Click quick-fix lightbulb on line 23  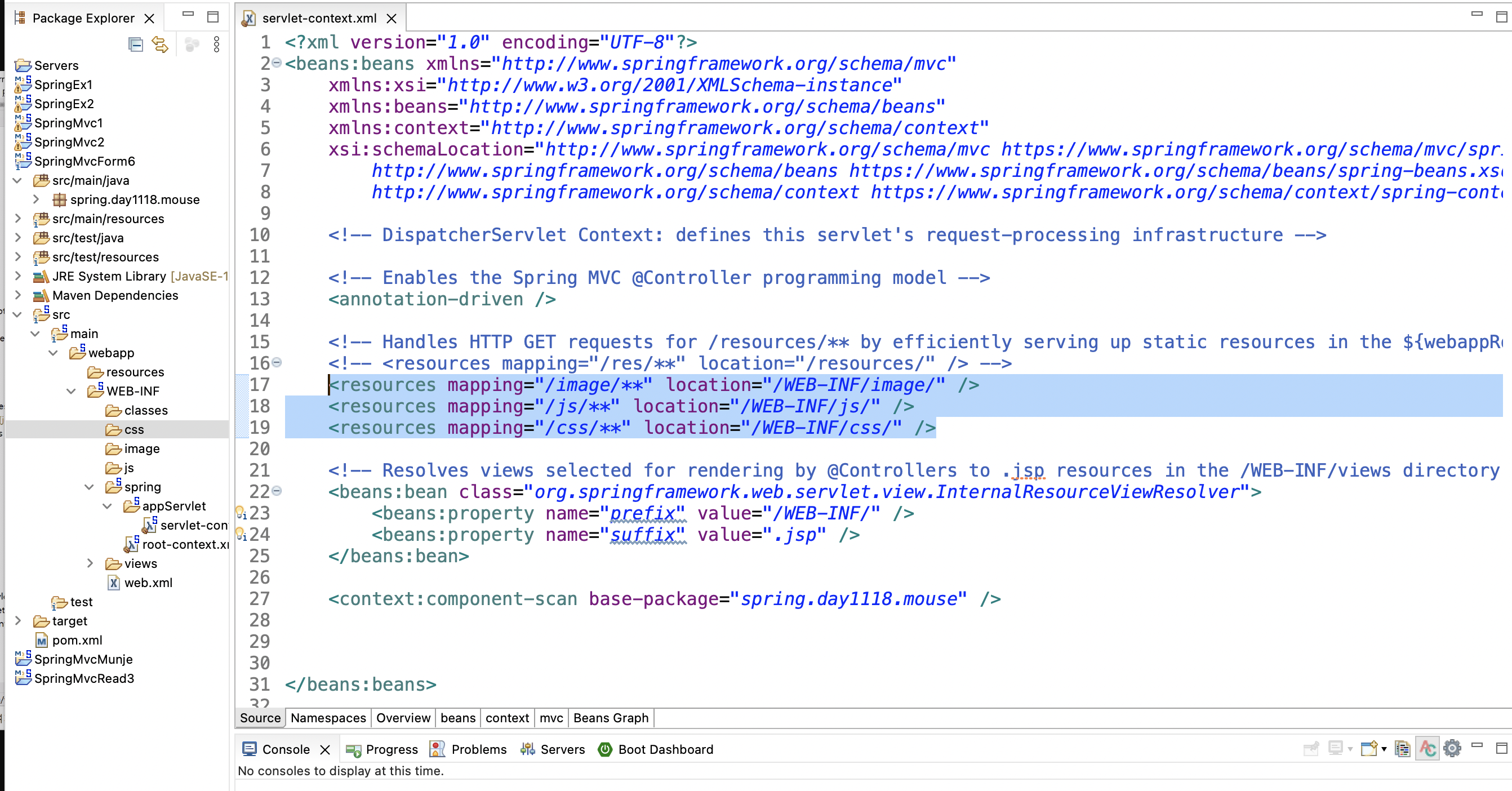click(x=240, y=513)
